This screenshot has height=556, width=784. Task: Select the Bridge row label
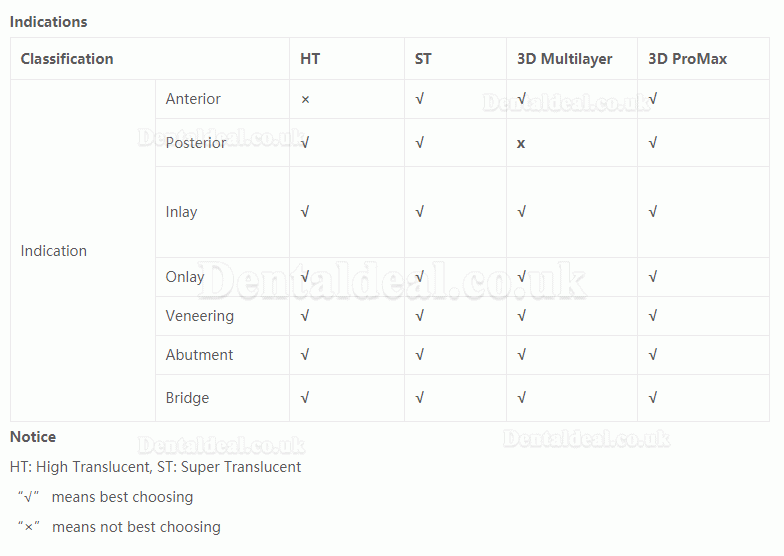pyautogui.click(x=187, y=398)
